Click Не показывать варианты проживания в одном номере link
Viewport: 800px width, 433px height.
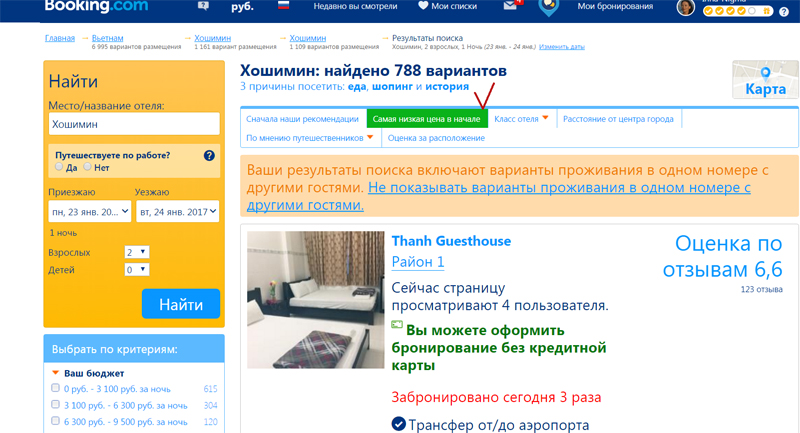[x=498, y=196]
